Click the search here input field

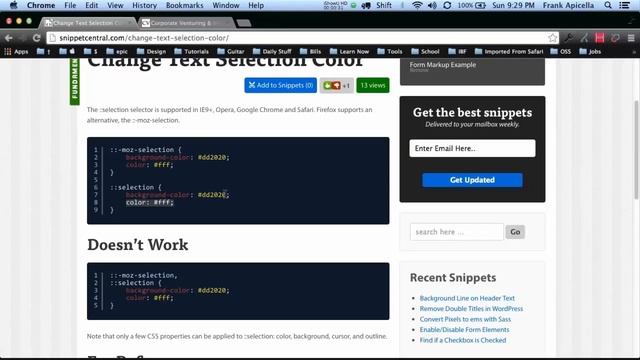[x=457, y=232]
